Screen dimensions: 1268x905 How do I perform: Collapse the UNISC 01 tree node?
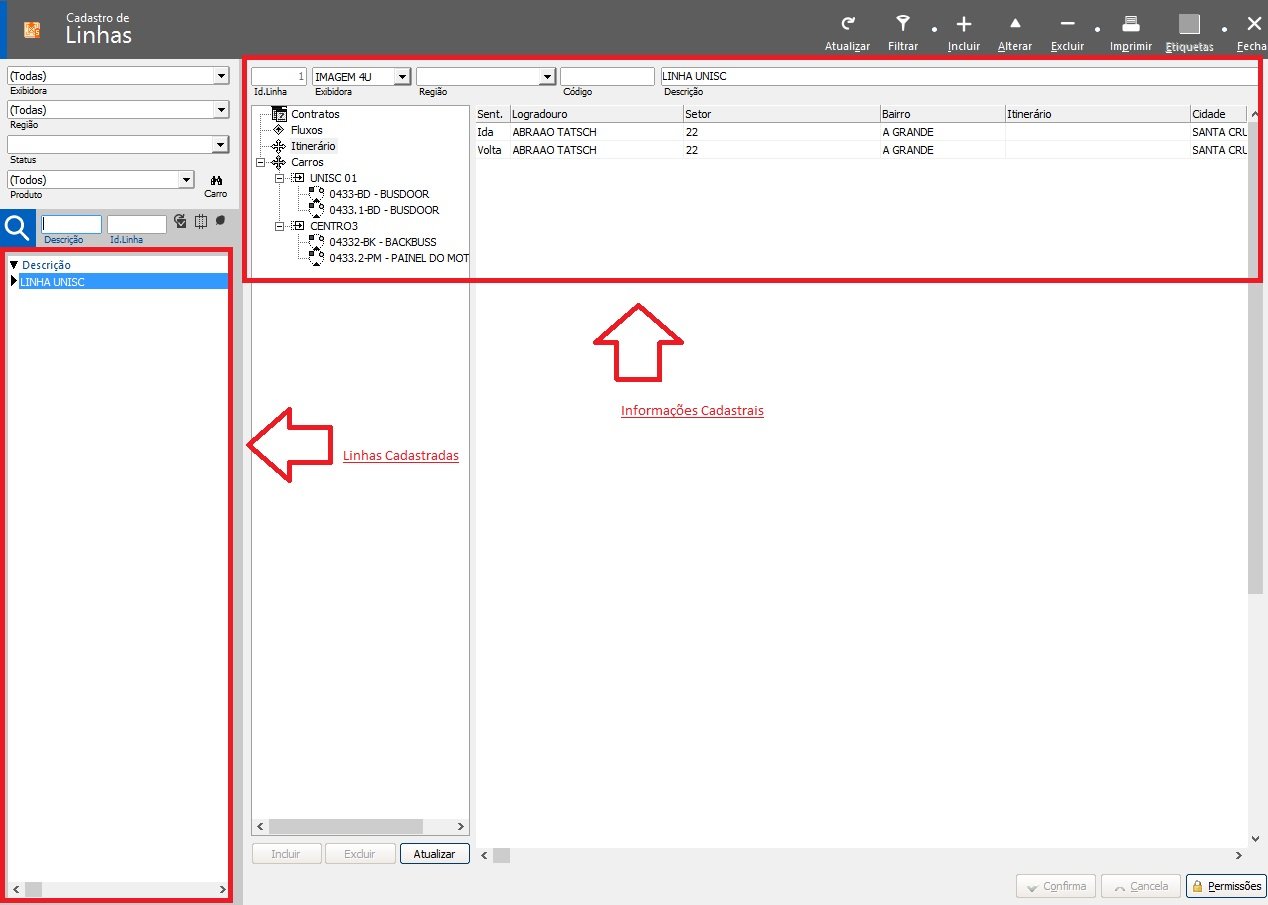point(281,178)
